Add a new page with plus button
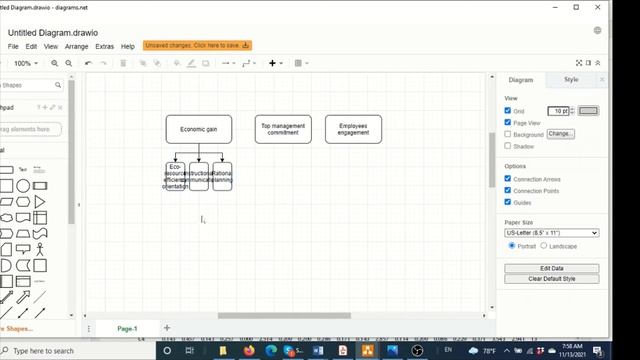The height and width of the screenshot is (360, 640). point(167,328)
